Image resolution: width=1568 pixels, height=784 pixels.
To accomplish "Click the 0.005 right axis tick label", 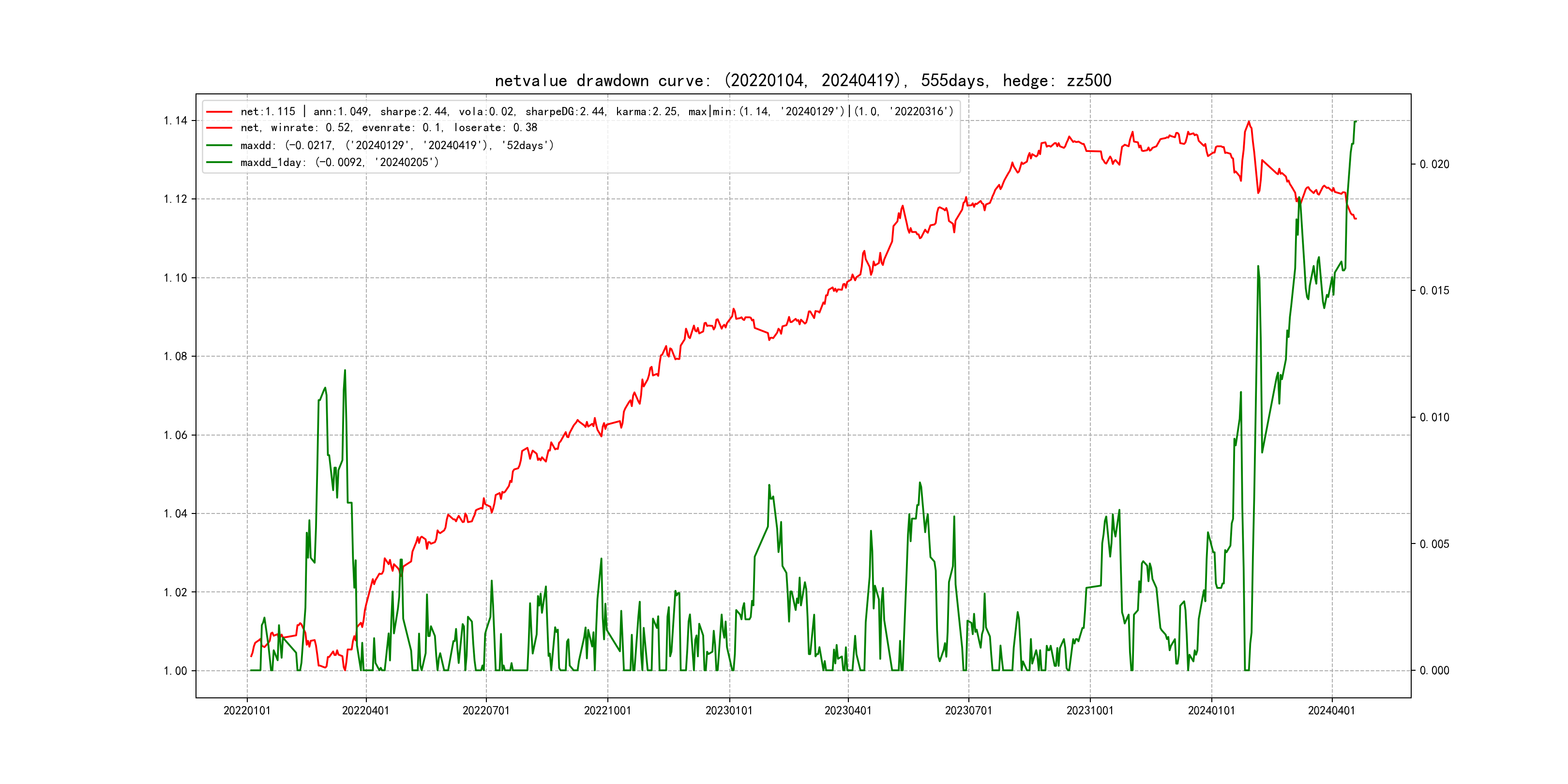I will pos(1434,543).
